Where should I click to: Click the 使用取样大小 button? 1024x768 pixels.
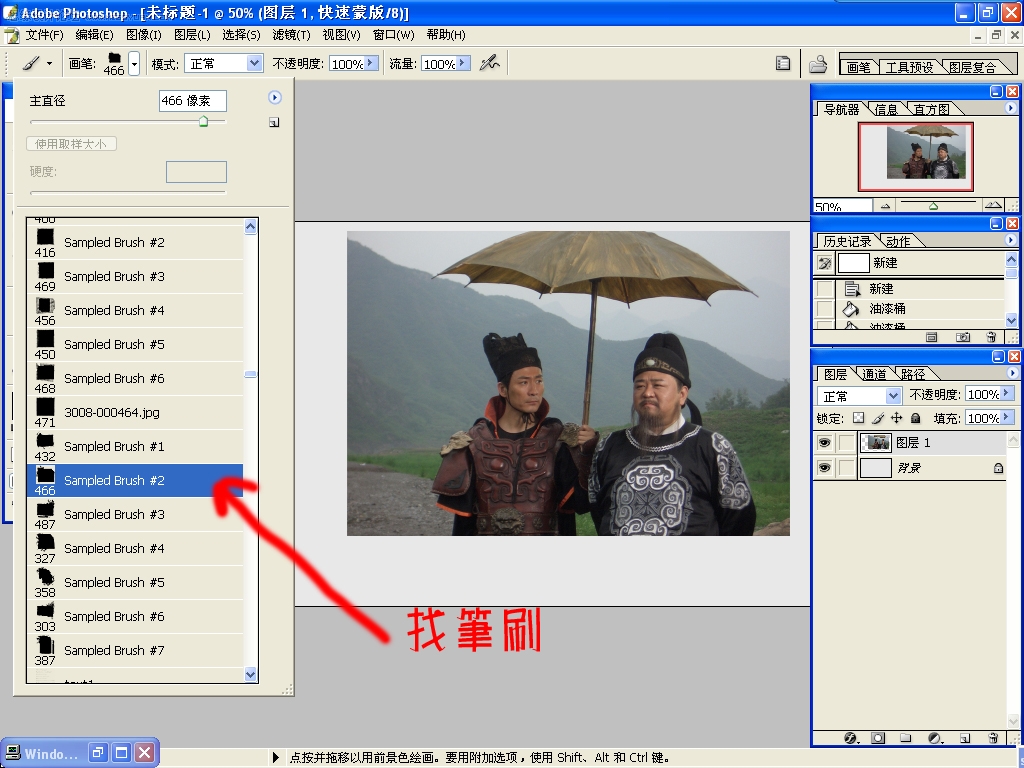[71, 144]
